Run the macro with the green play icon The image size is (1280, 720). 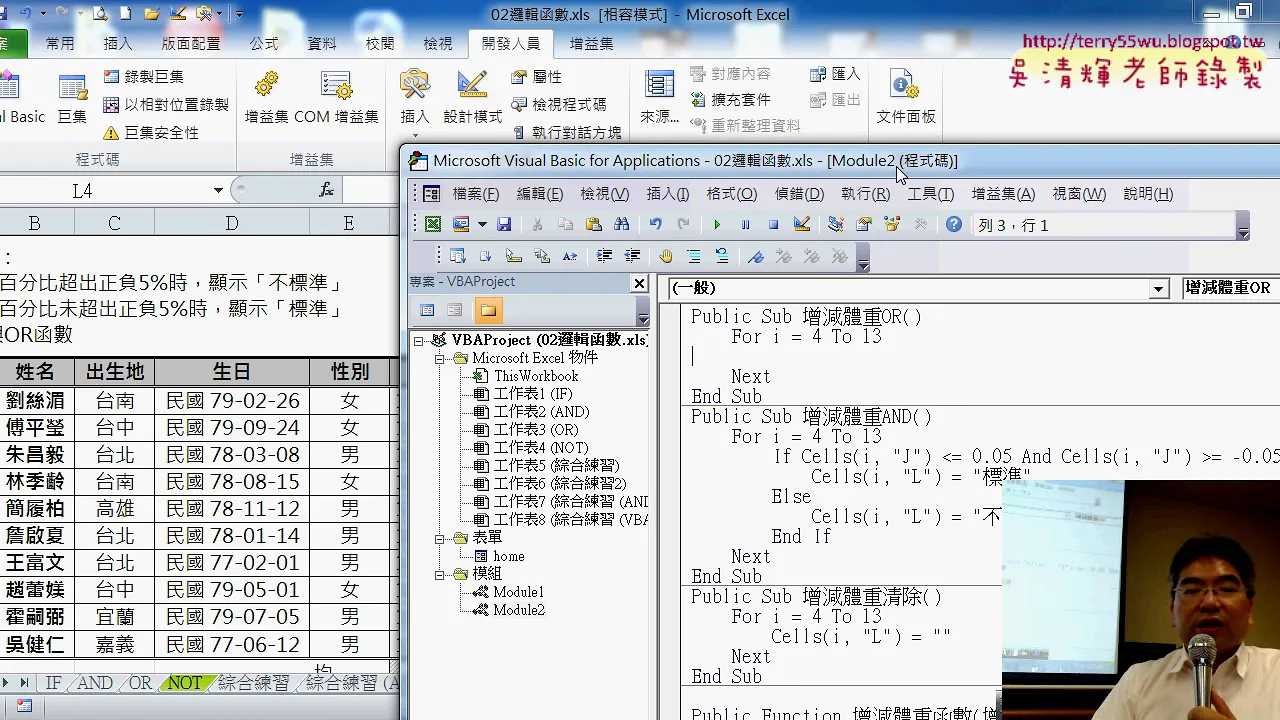(x=717, y=225)
